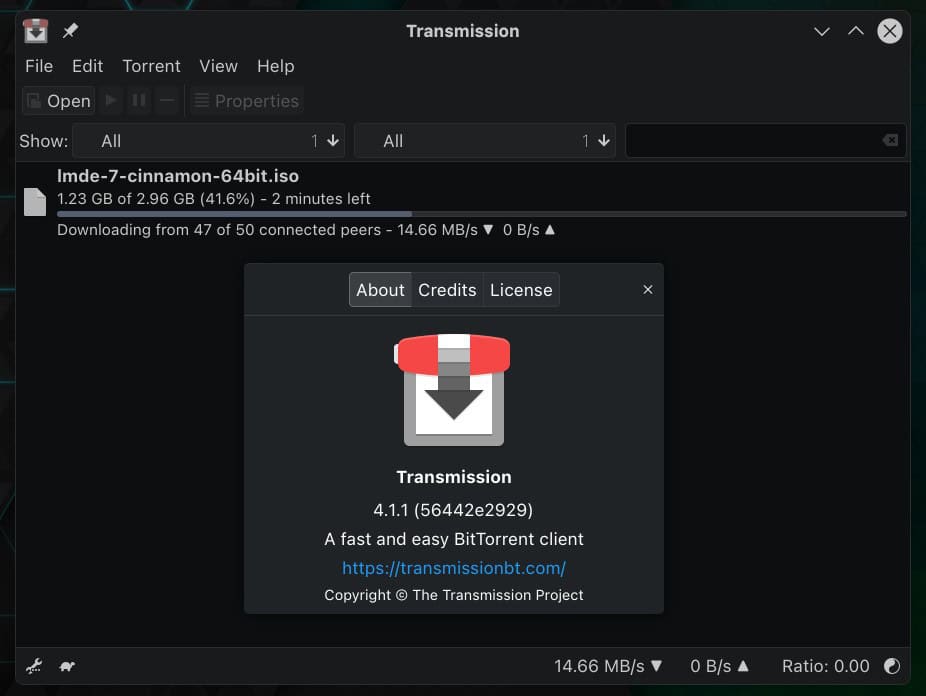
Task: Expand the second All tracker dropdown
Action: [x=484, y=140]
